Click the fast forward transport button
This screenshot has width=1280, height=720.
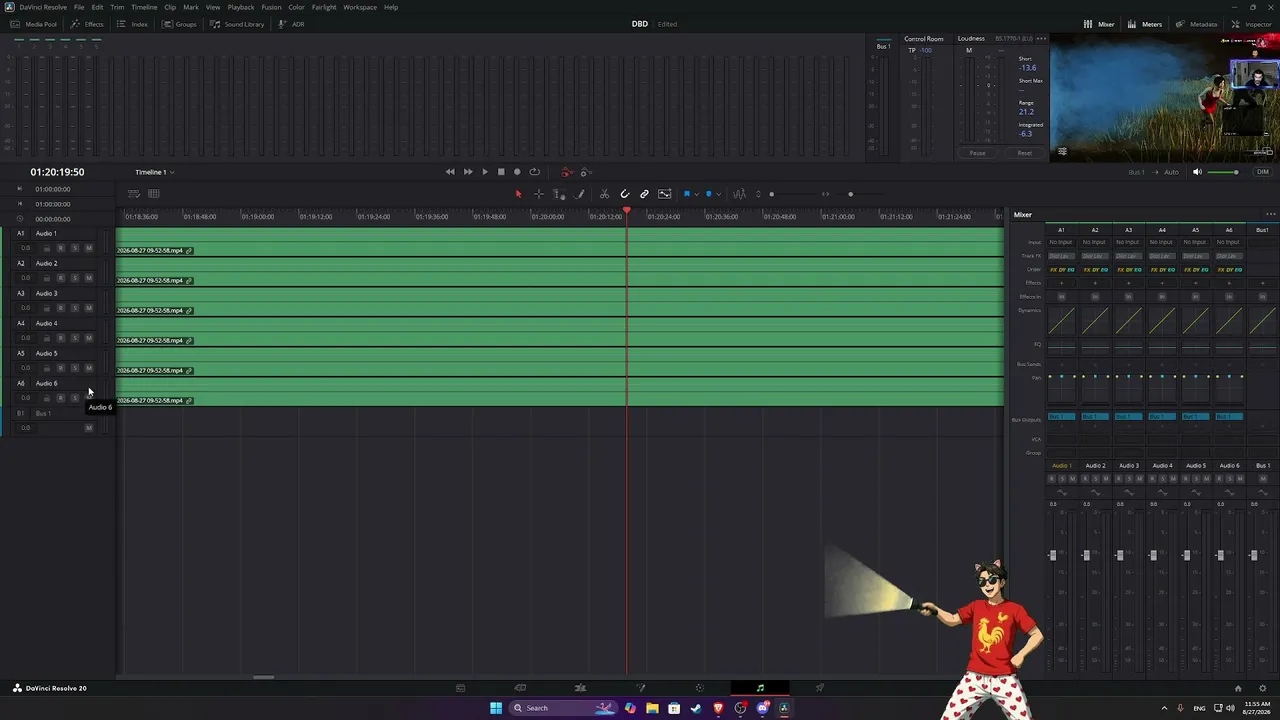click(467, 172)
